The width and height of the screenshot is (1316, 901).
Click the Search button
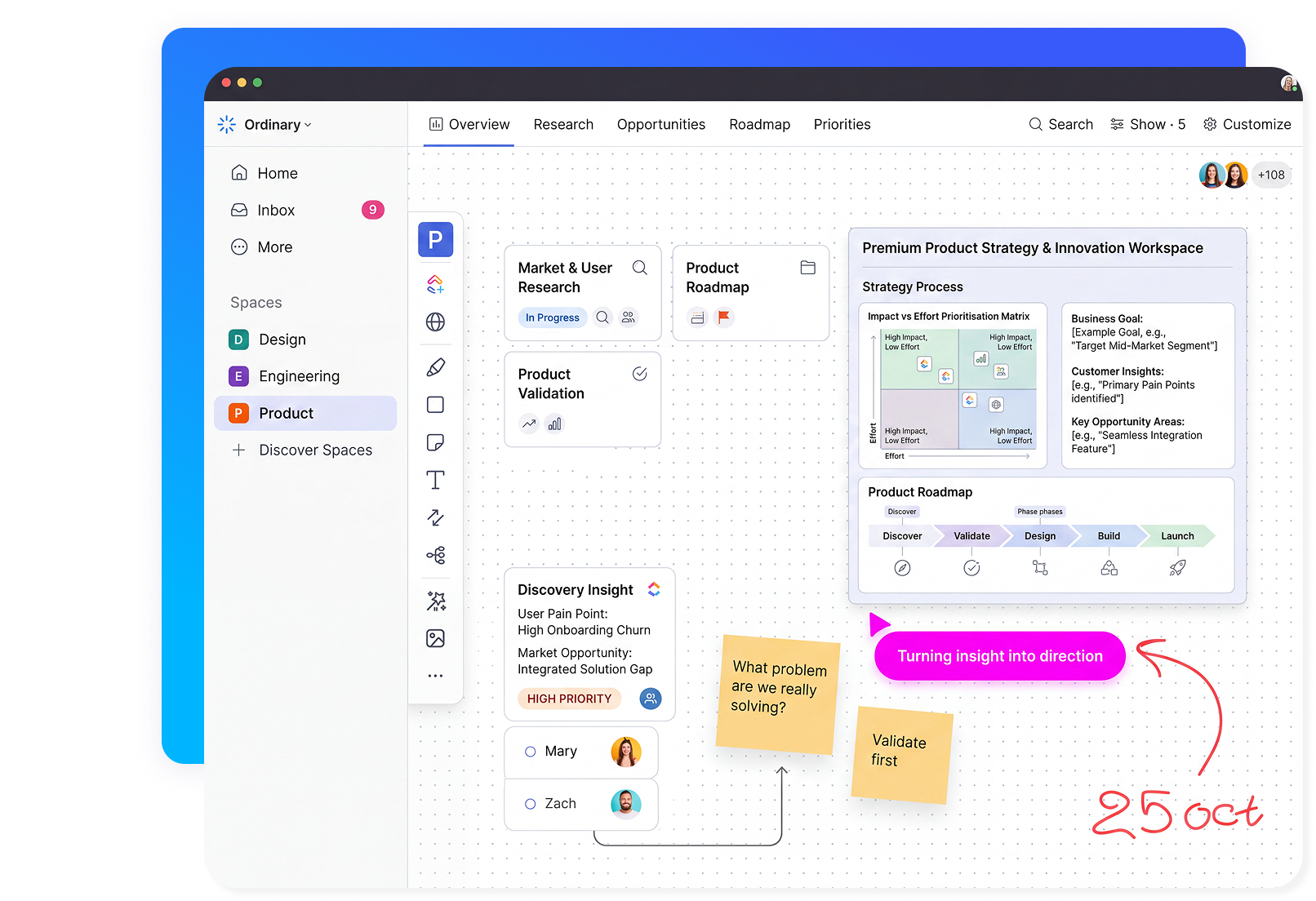(x=1060, y=124)
